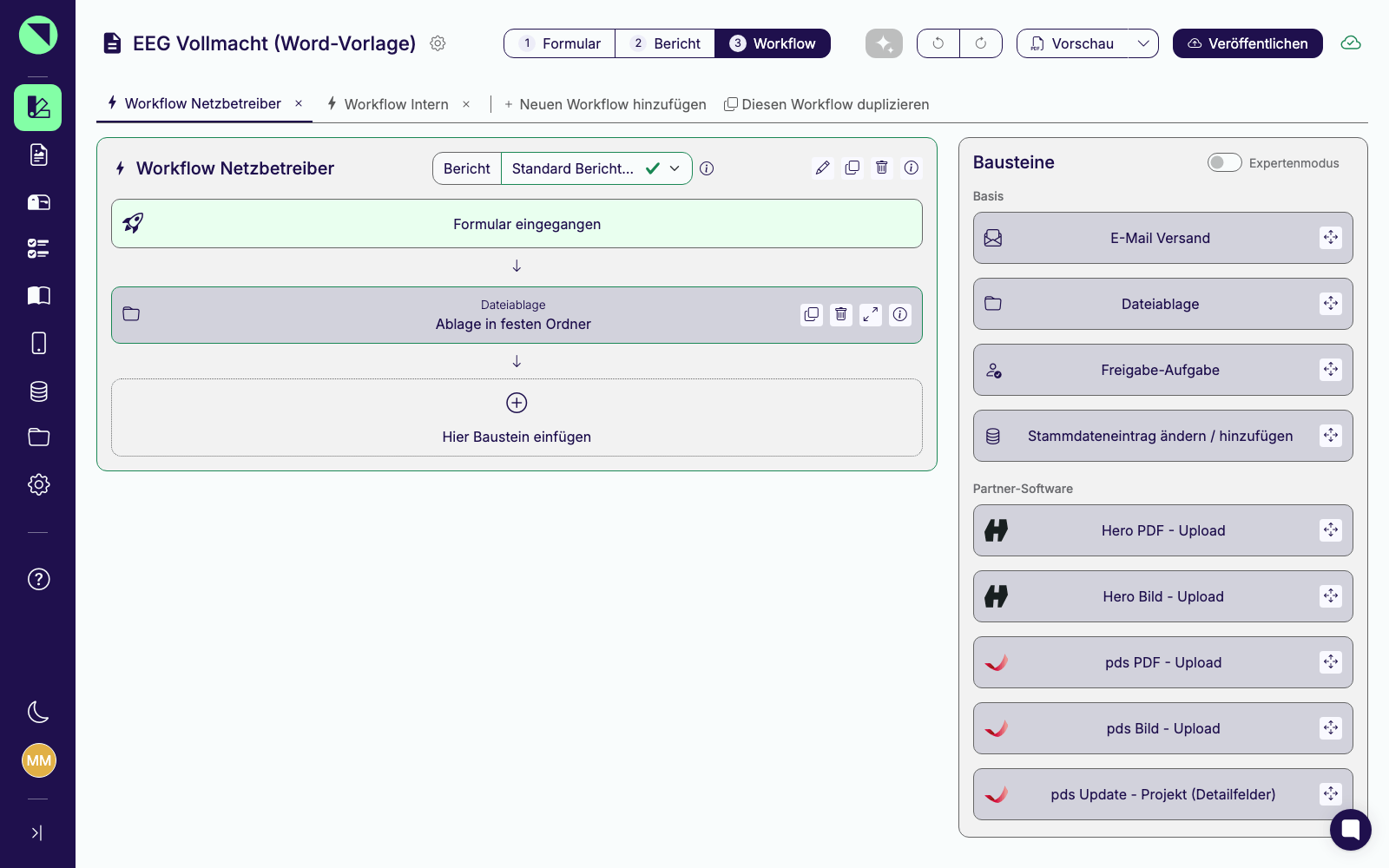Screen dimensions: 1389x868
Task: Expand the Dateiablage block details
Action: tap(871, 314)
